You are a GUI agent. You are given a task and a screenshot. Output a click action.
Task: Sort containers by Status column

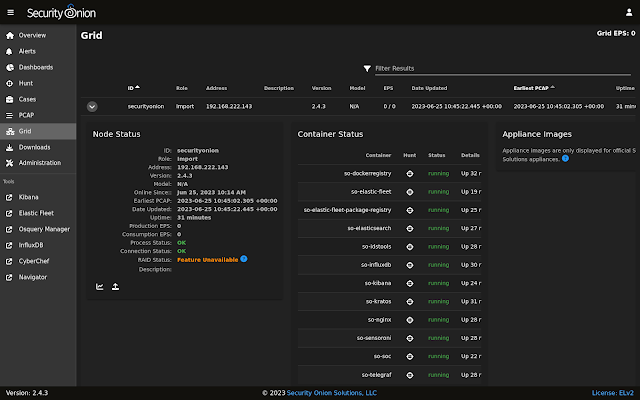click(436, 155)
